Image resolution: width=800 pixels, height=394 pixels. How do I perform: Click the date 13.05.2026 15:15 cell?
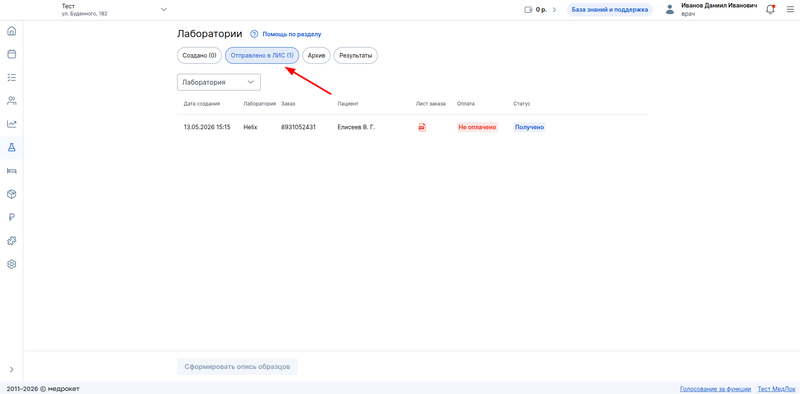click(207, 127)
